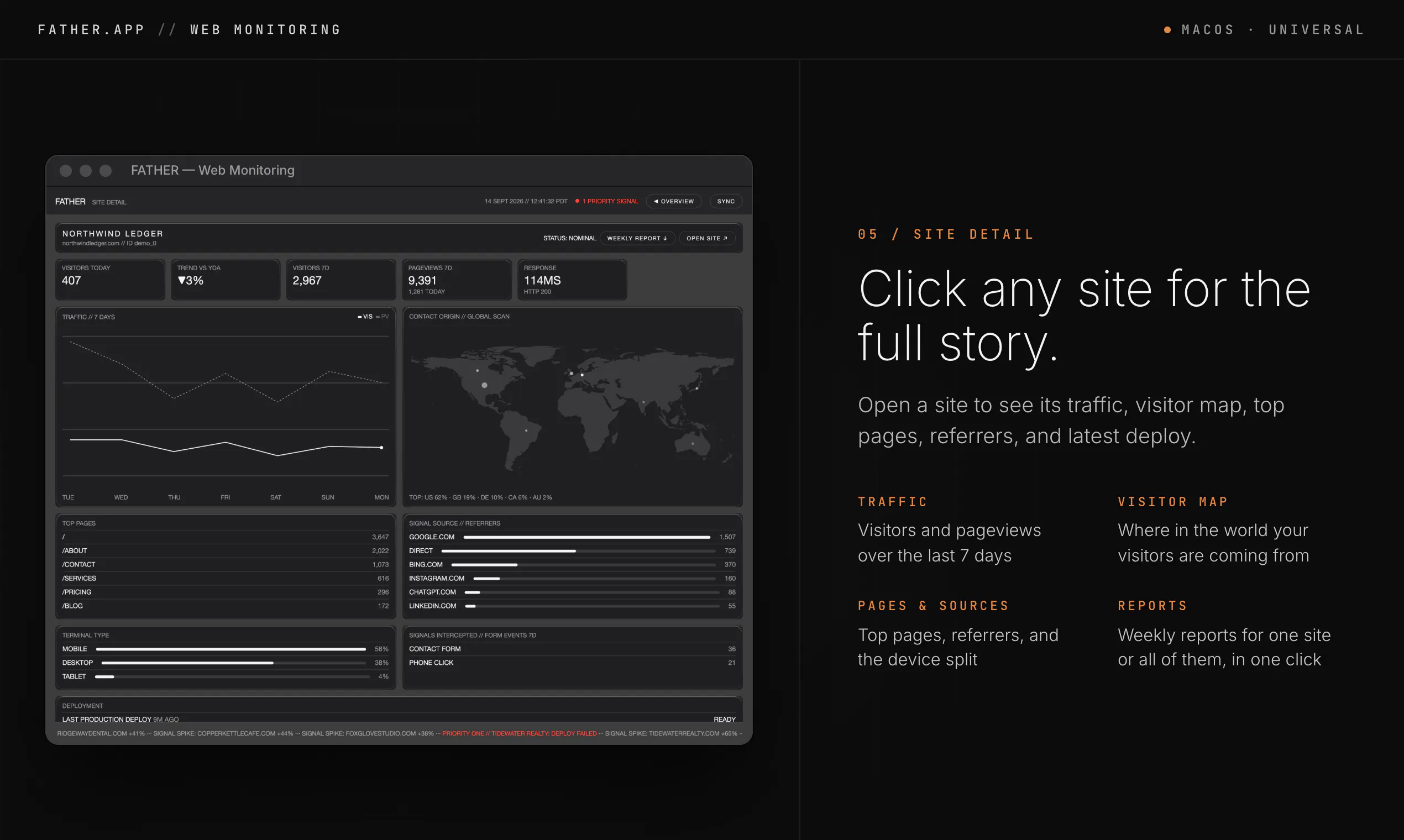Viewport: 1404px width, 840px height.
Task: Download the Weekly Report
Action: tap(637, 238)
